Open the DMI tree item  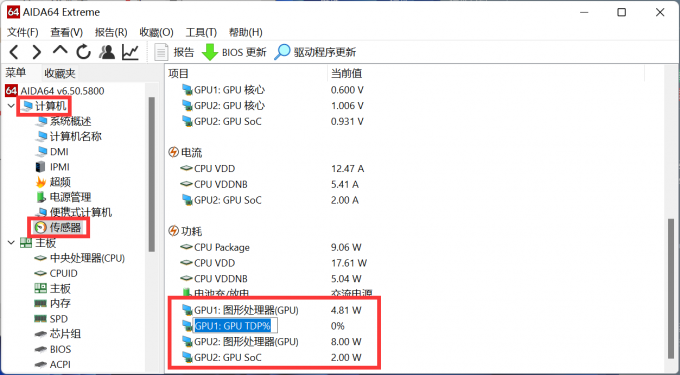[x=52, y=152]
